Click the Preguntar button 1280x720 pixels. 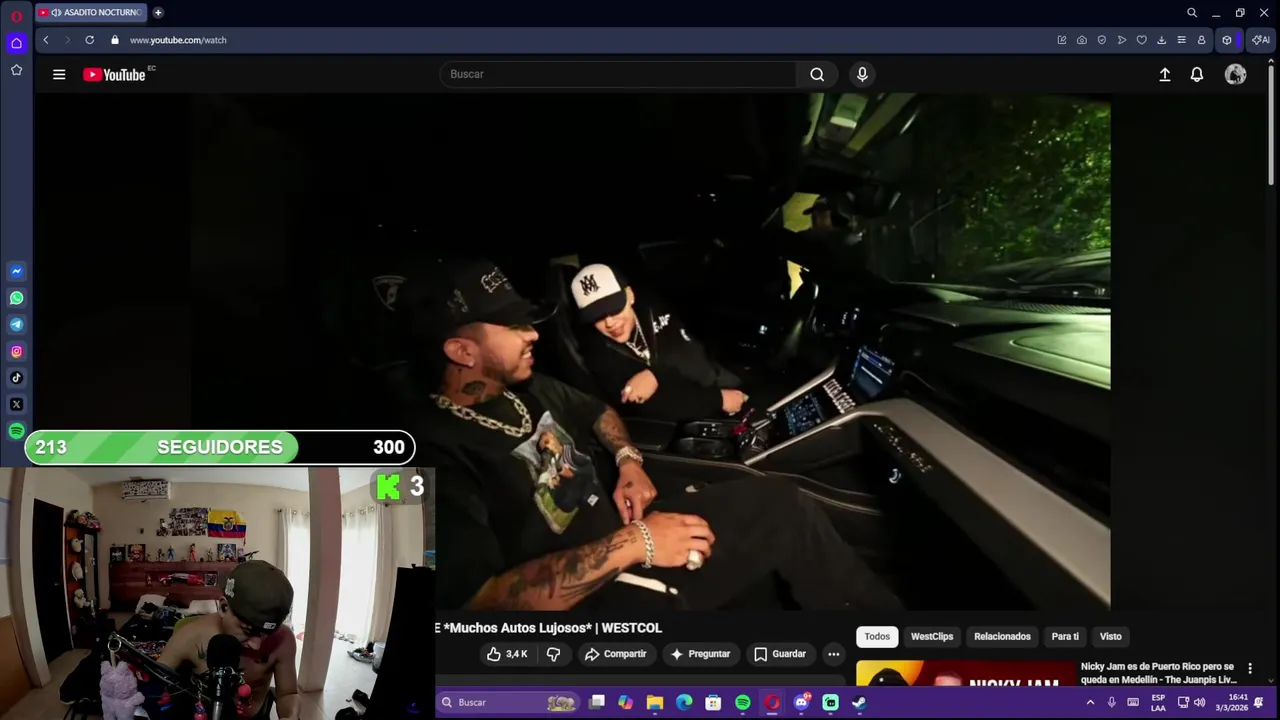coord(700,654)
